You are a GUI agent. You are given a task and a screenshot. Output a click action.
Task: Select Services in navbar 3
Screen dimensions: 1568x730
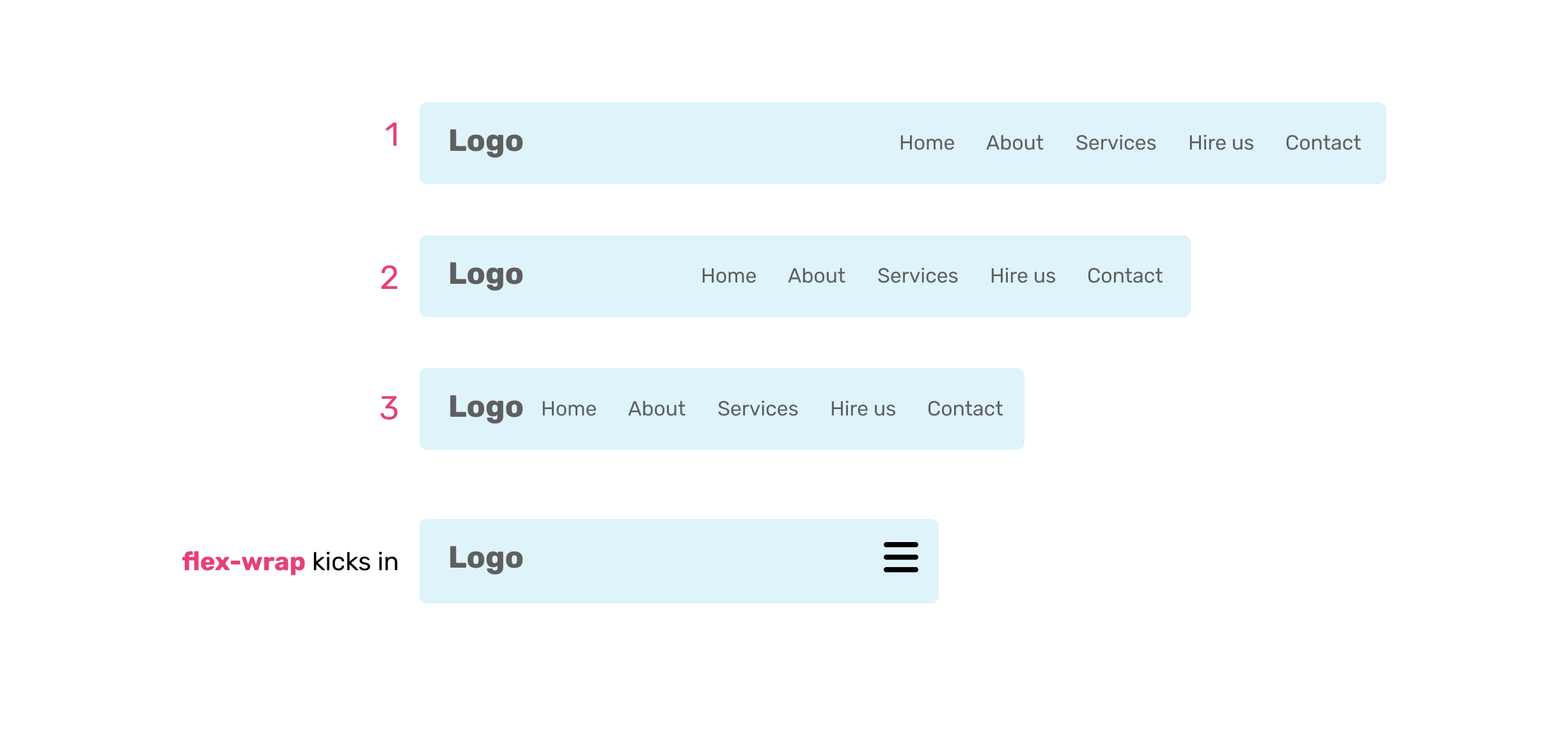(757, 408)
